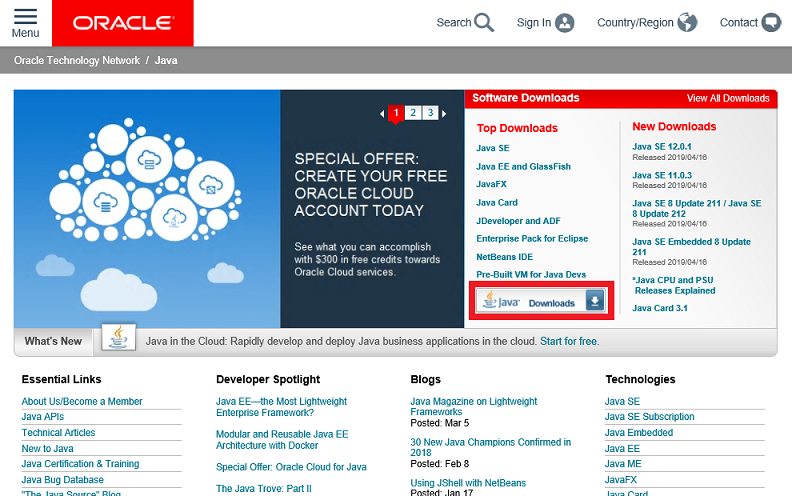Open New to Java link
The image size is (792, 496).
[47, 449]
